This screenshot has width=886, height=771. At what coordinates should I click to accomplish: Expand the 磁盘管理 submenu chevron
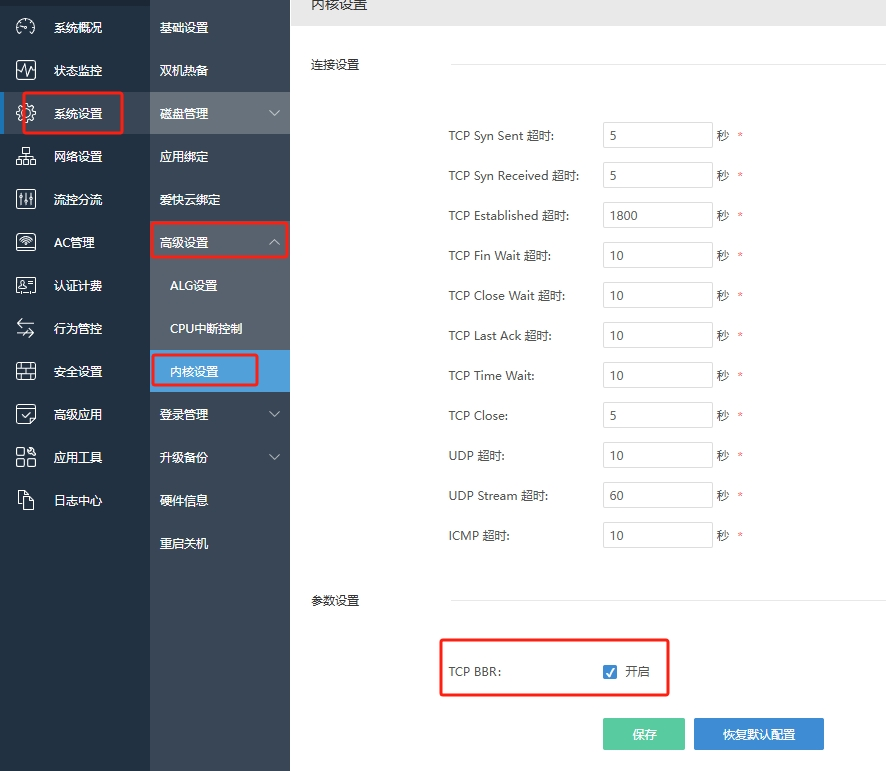[x=275, y=113]
